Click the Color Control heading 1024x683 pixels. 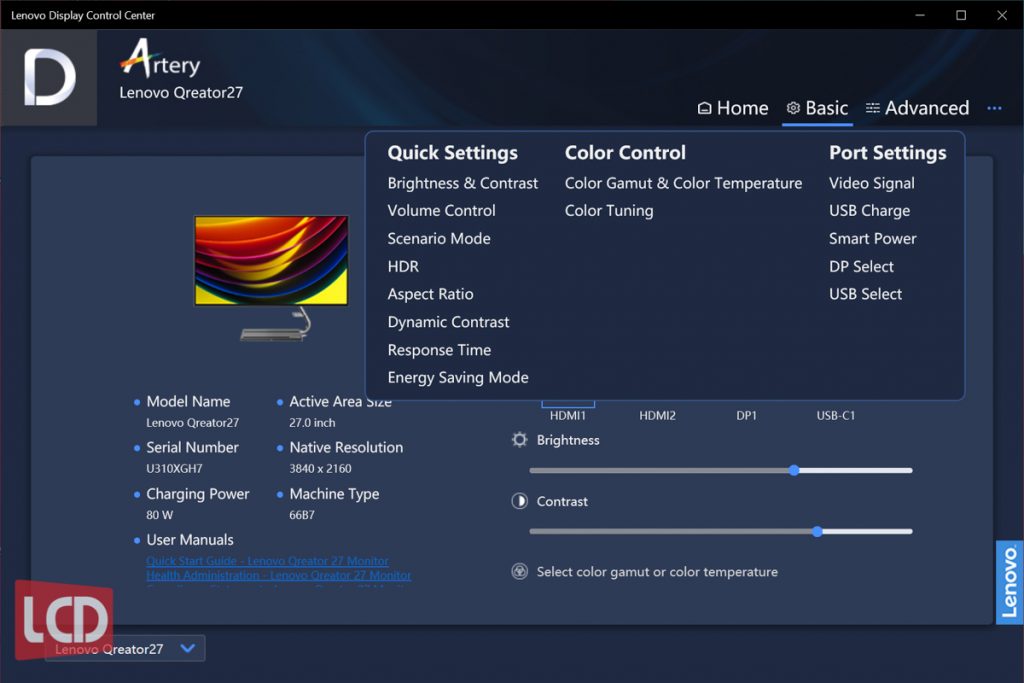[x=625, y=153]
